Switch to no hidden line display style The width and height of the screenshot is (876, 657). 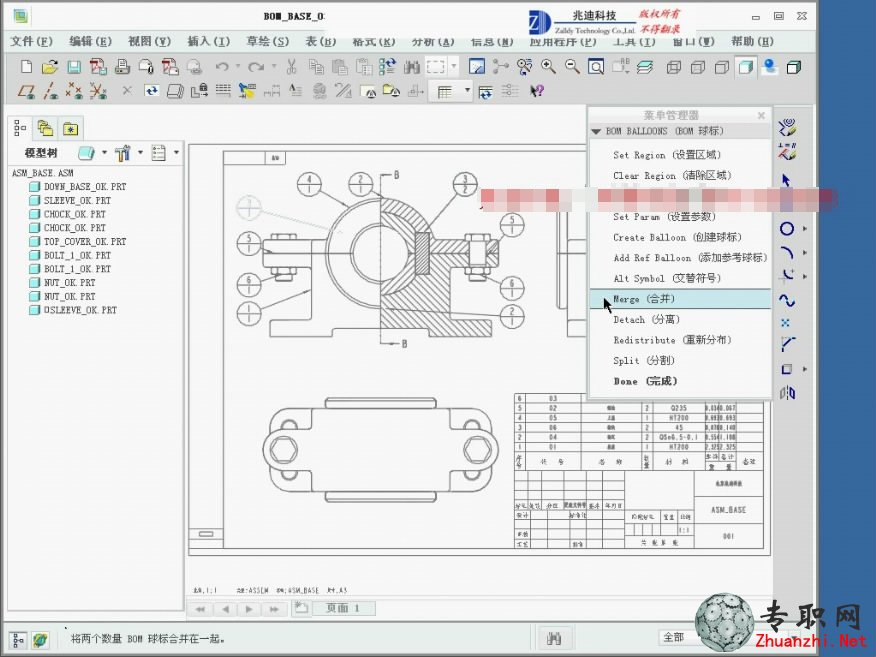[x=722, y=67]
